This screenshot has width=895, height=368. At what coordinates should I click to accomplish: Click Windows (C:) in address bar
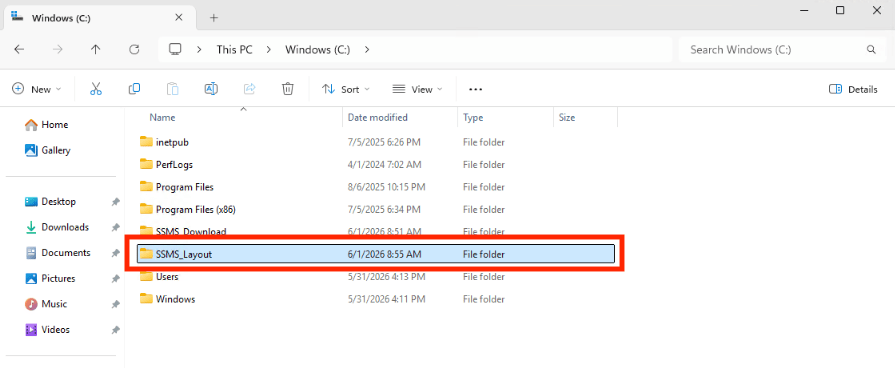tap(317, 50)
